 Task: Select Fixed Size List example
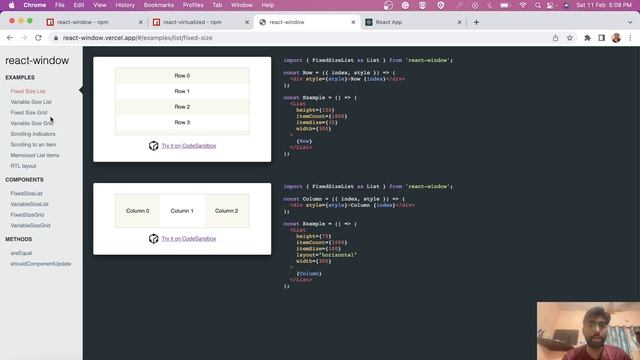tap(28, 91)
